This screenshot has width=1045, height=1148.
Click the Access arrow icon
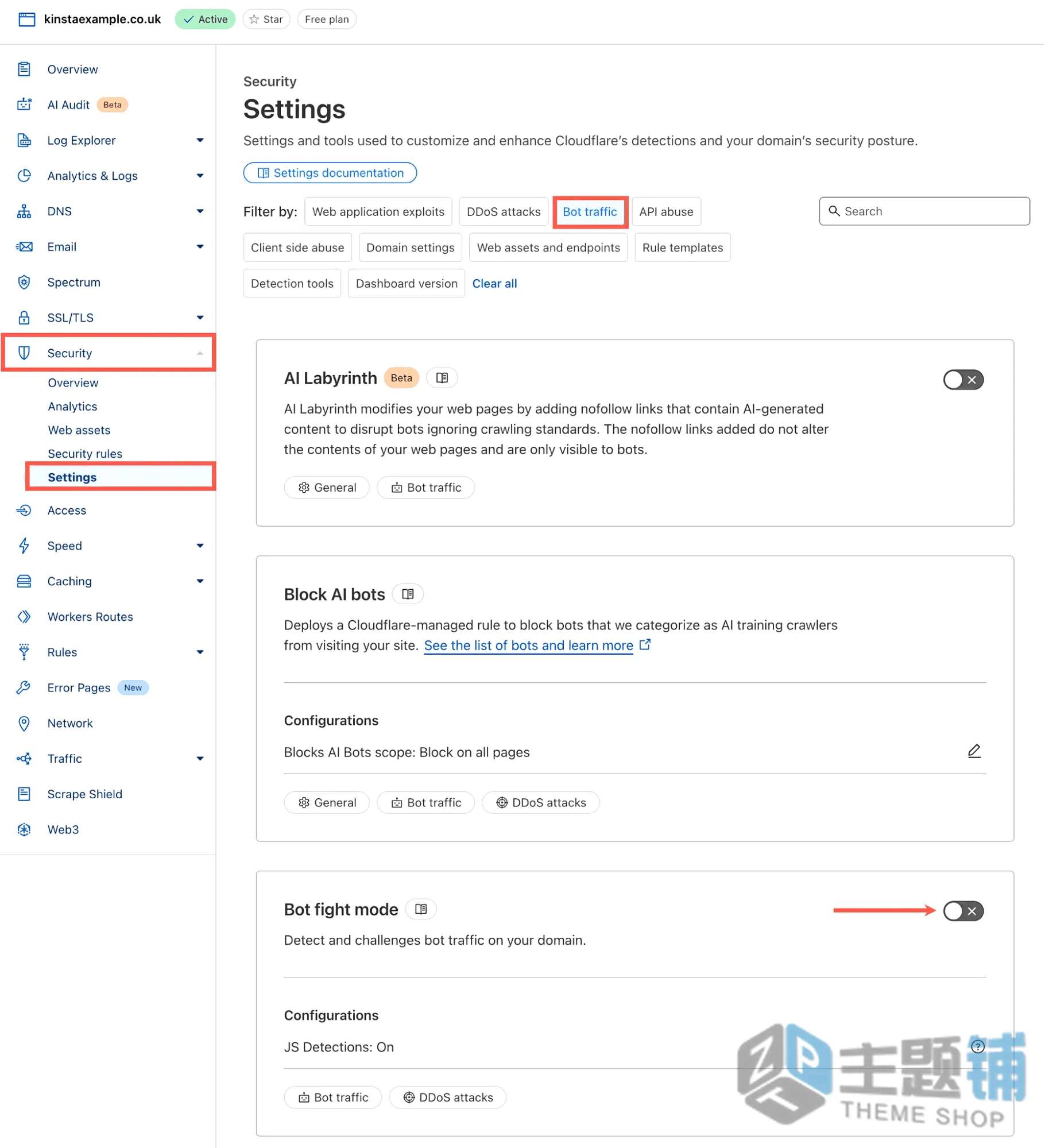click(x=24, y=511)
